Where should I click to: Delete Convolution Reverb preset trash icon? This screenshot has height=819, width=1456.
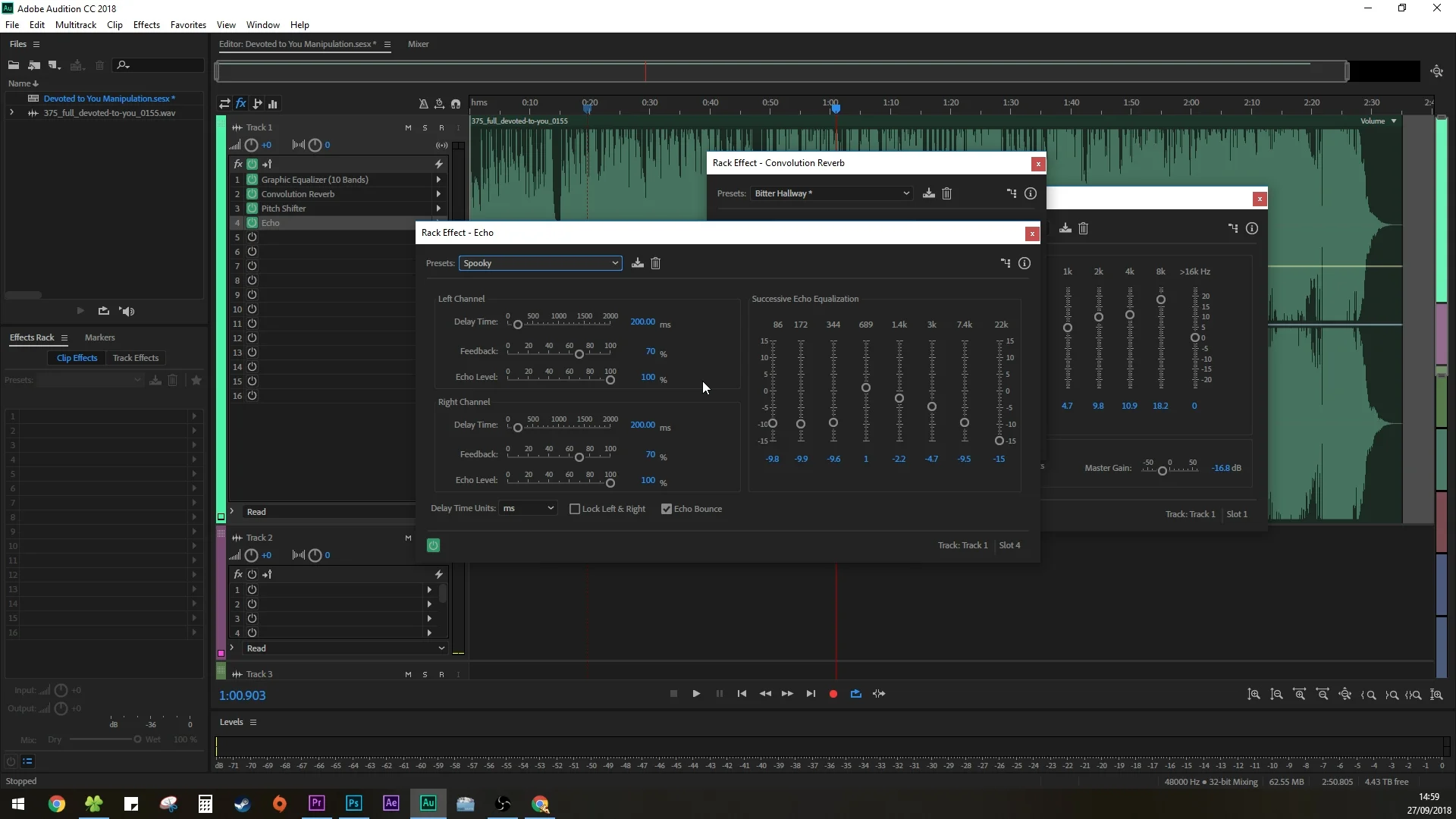(x=946, y=193)
